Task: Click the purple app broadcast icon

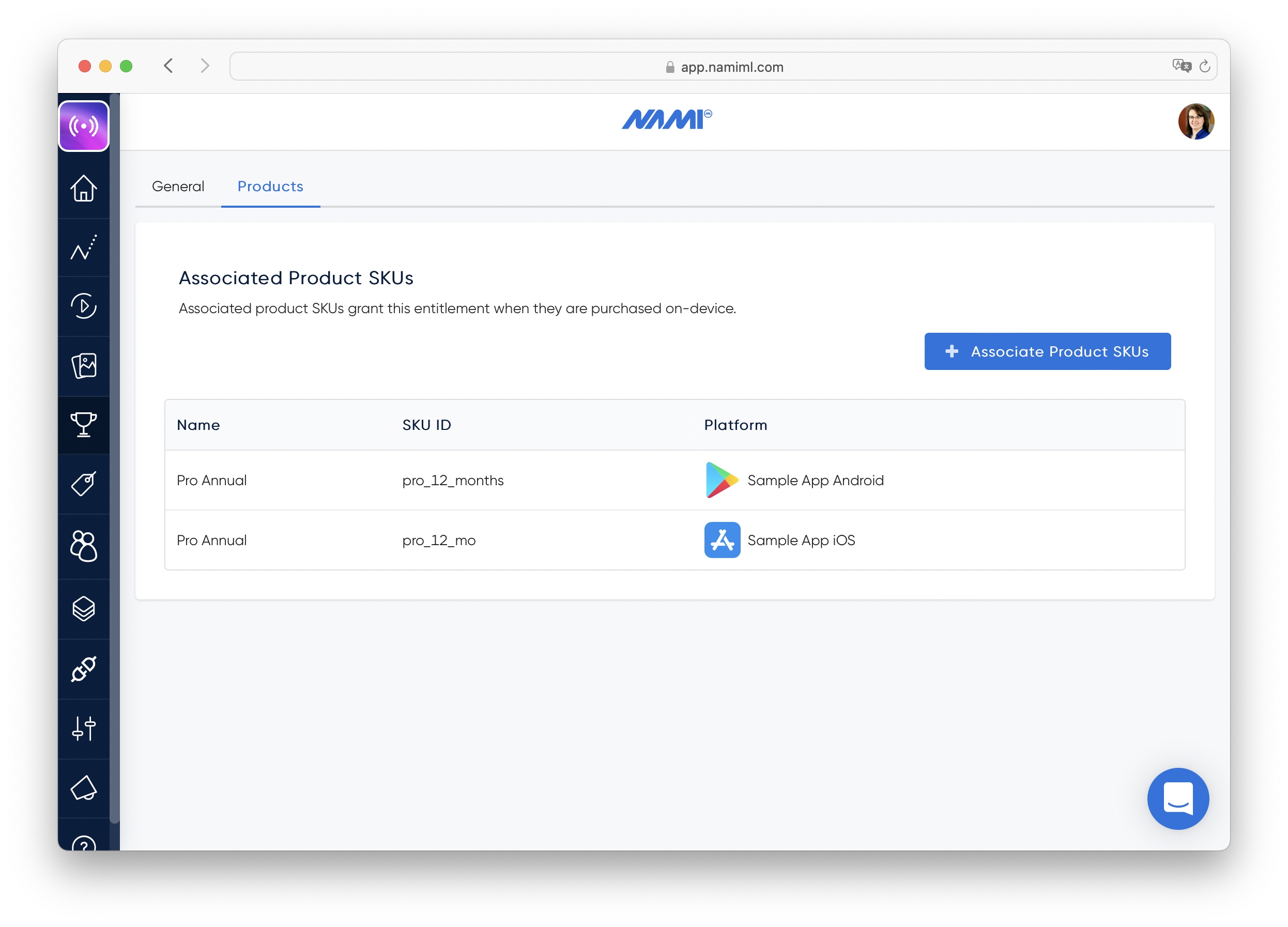Action: [84, 126]
